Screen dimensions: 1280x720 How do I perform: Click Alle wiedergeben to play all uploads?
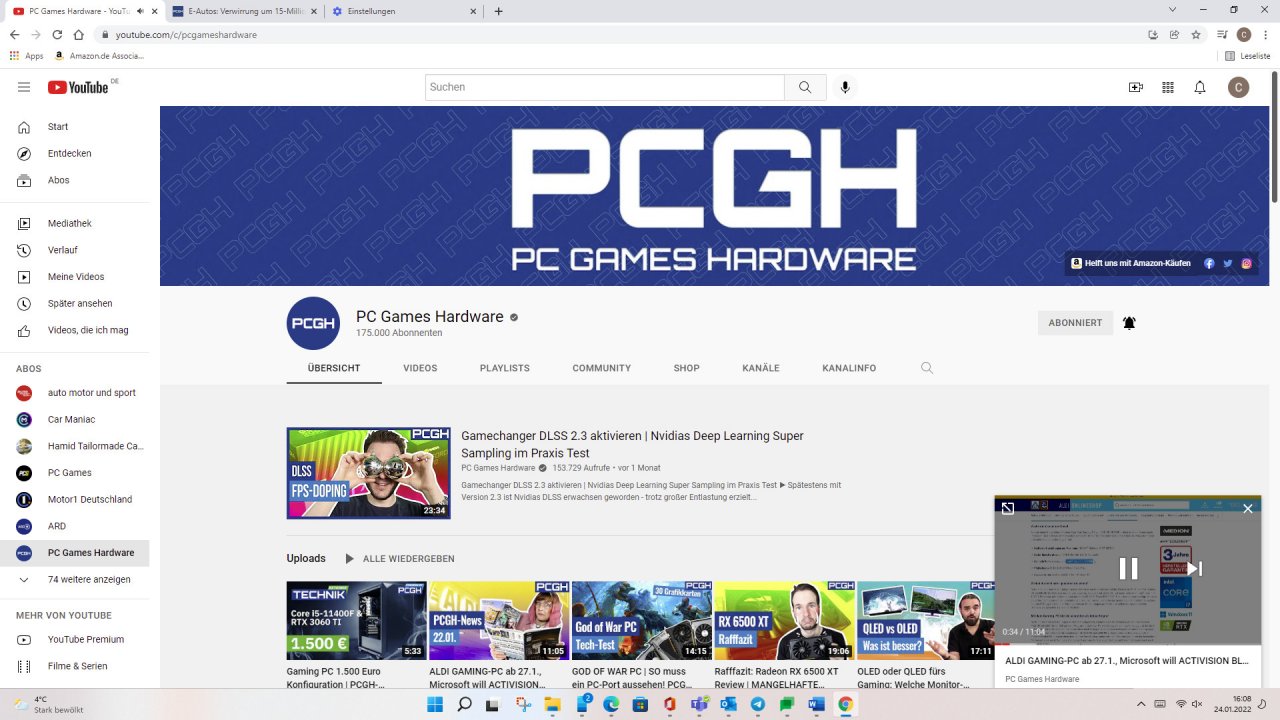click(399, 559)
